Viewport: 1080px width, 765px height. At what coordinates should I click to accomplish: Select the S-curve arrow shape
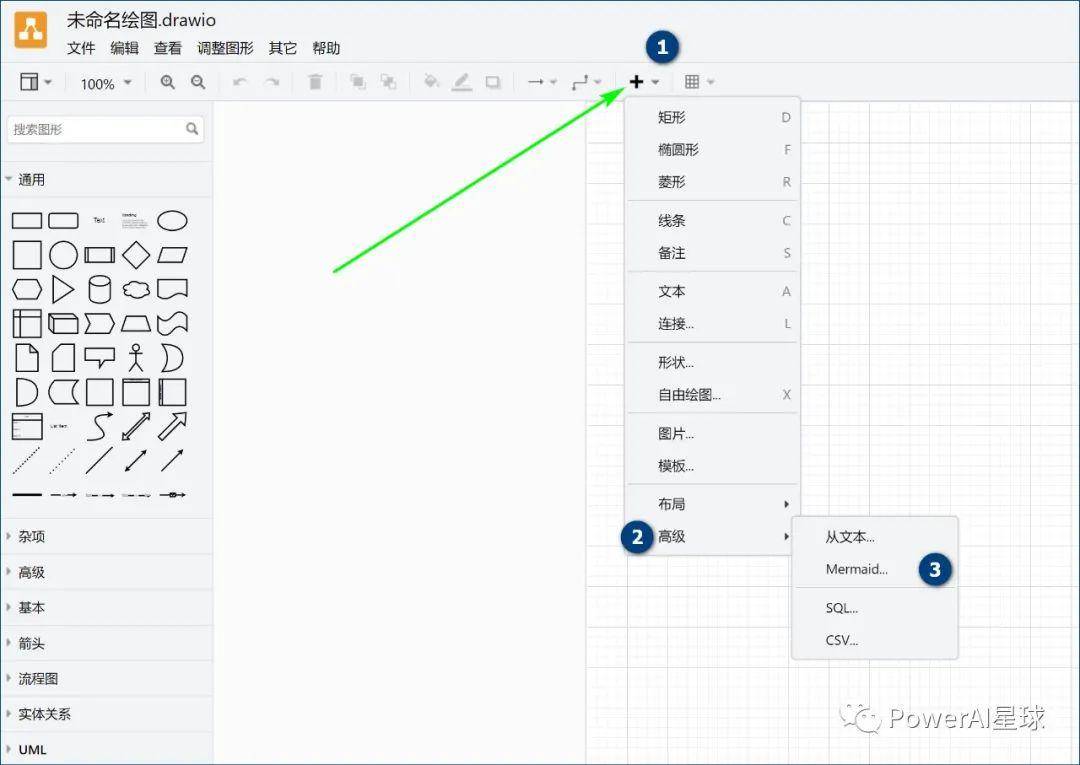pyautogui.click(x=100, y=426)
